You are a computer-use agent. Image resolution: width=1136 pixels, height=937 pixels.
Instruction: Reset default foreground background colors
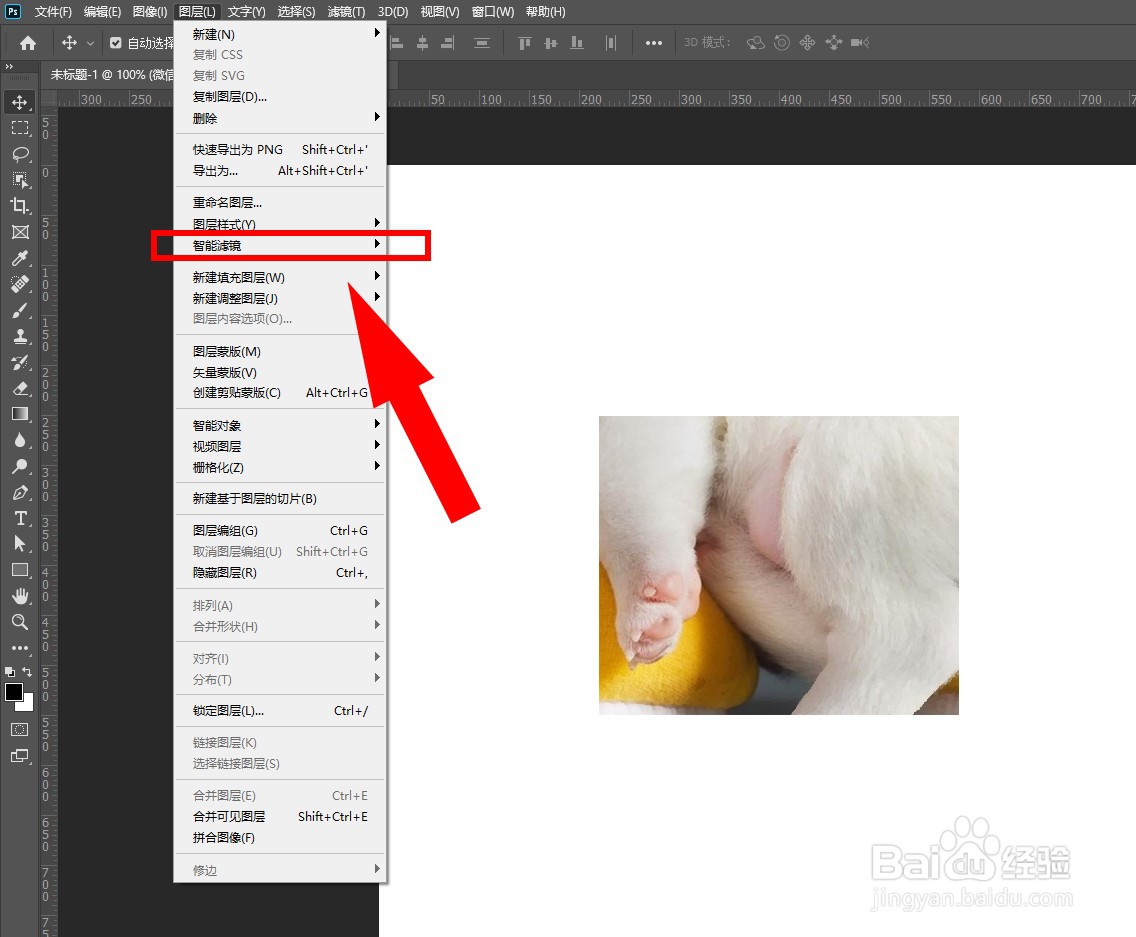[x=9, y=672]
